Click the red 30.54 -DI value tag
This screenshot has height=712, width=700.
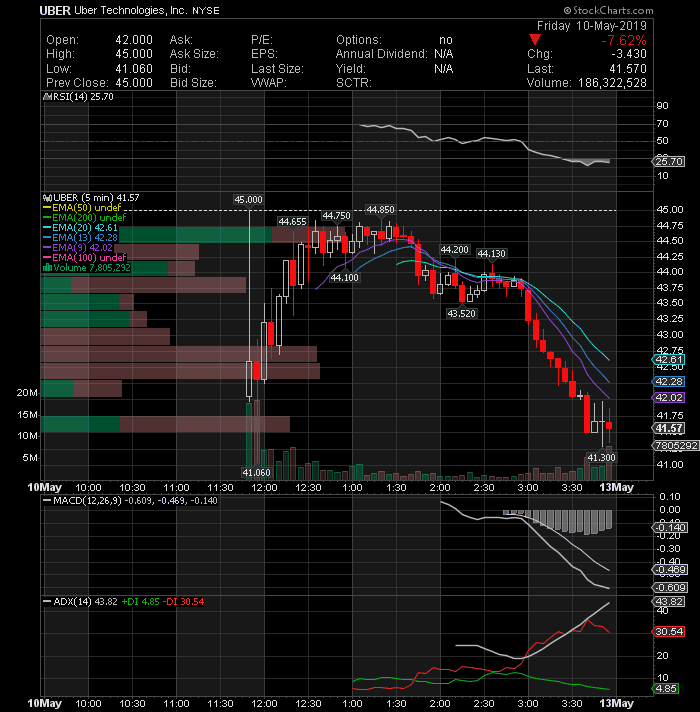coord(669,632)
